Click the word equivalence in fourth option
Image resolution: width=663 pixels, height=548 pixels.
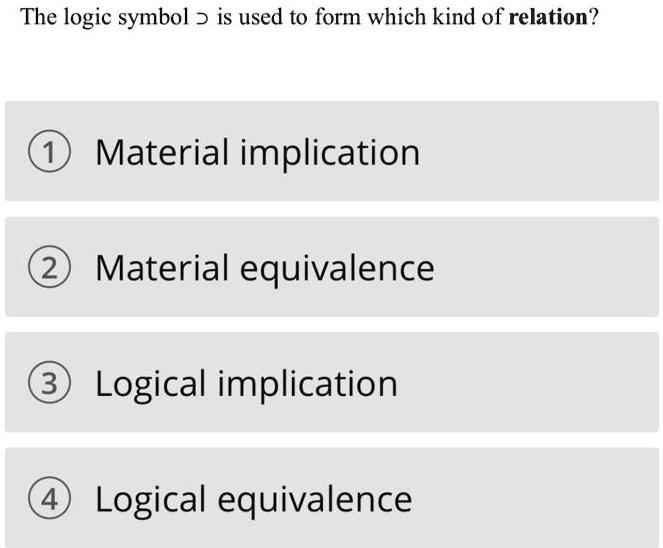(x=315, y=500)
